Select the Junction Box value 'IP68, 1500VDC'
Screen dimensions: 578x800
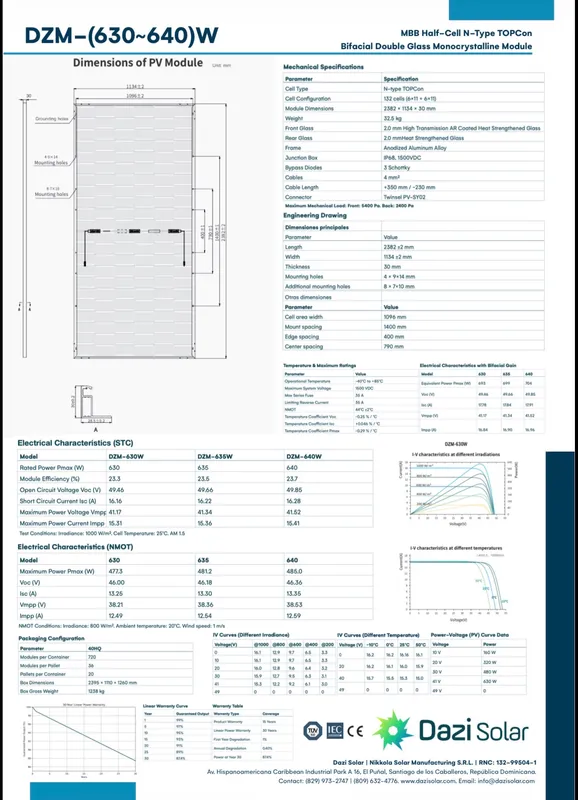coord(402,158)
